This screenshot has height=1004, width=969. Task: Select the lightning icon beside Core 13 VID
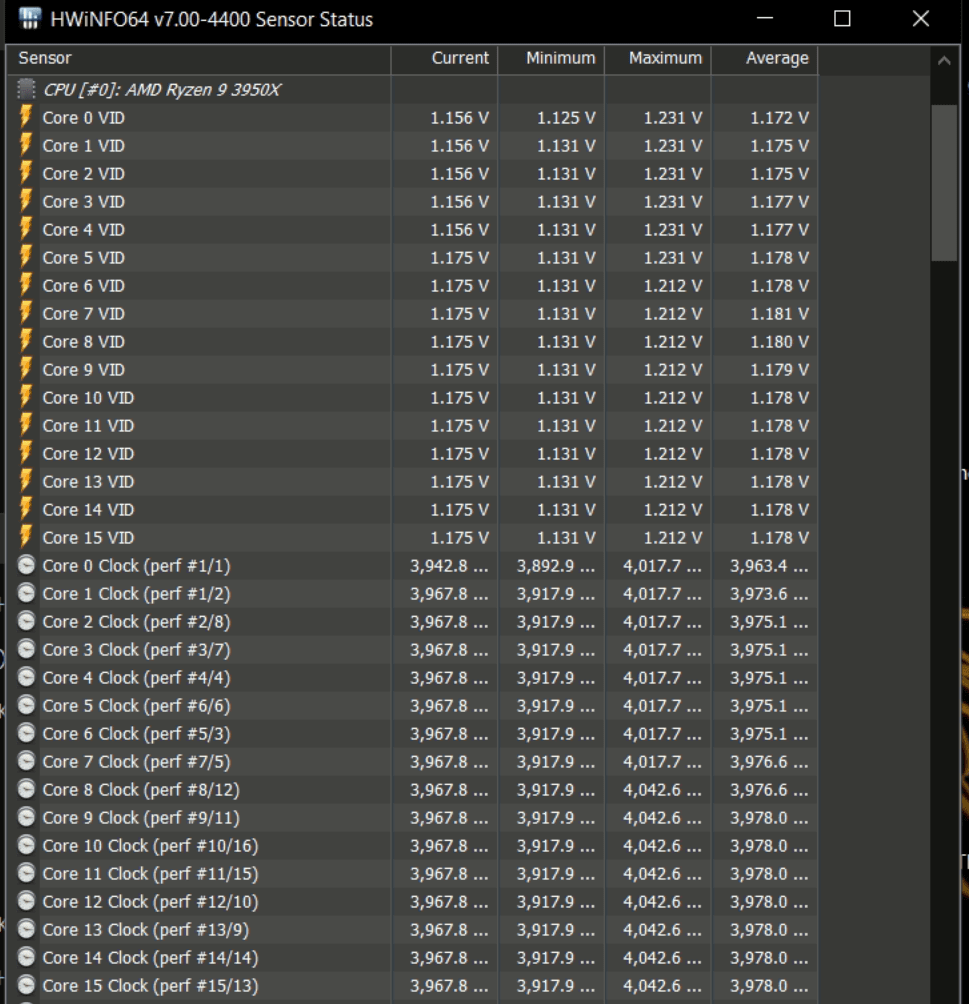click(26, 482)
